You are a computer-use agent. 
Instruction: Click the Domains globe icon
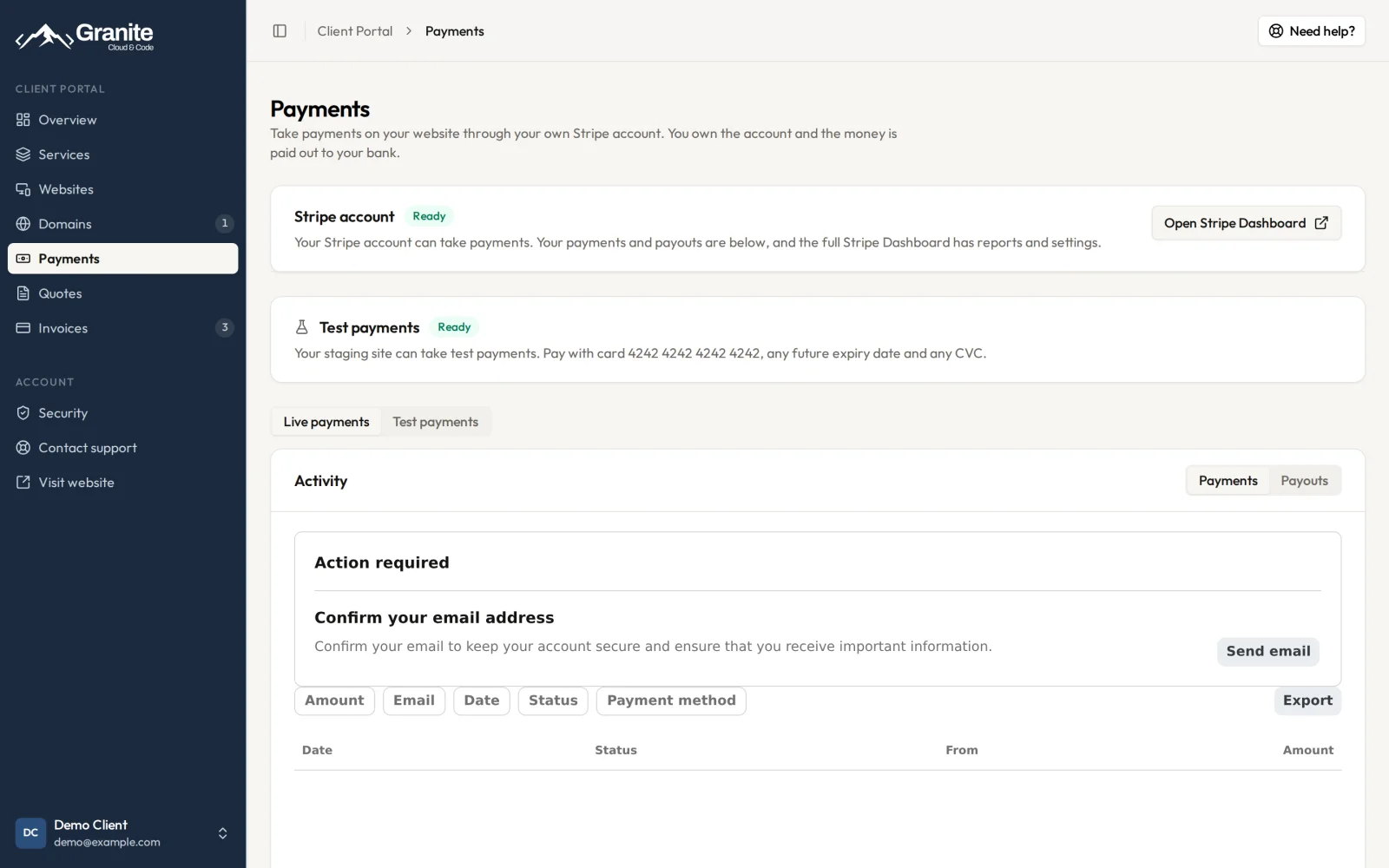tap(23, 224)
